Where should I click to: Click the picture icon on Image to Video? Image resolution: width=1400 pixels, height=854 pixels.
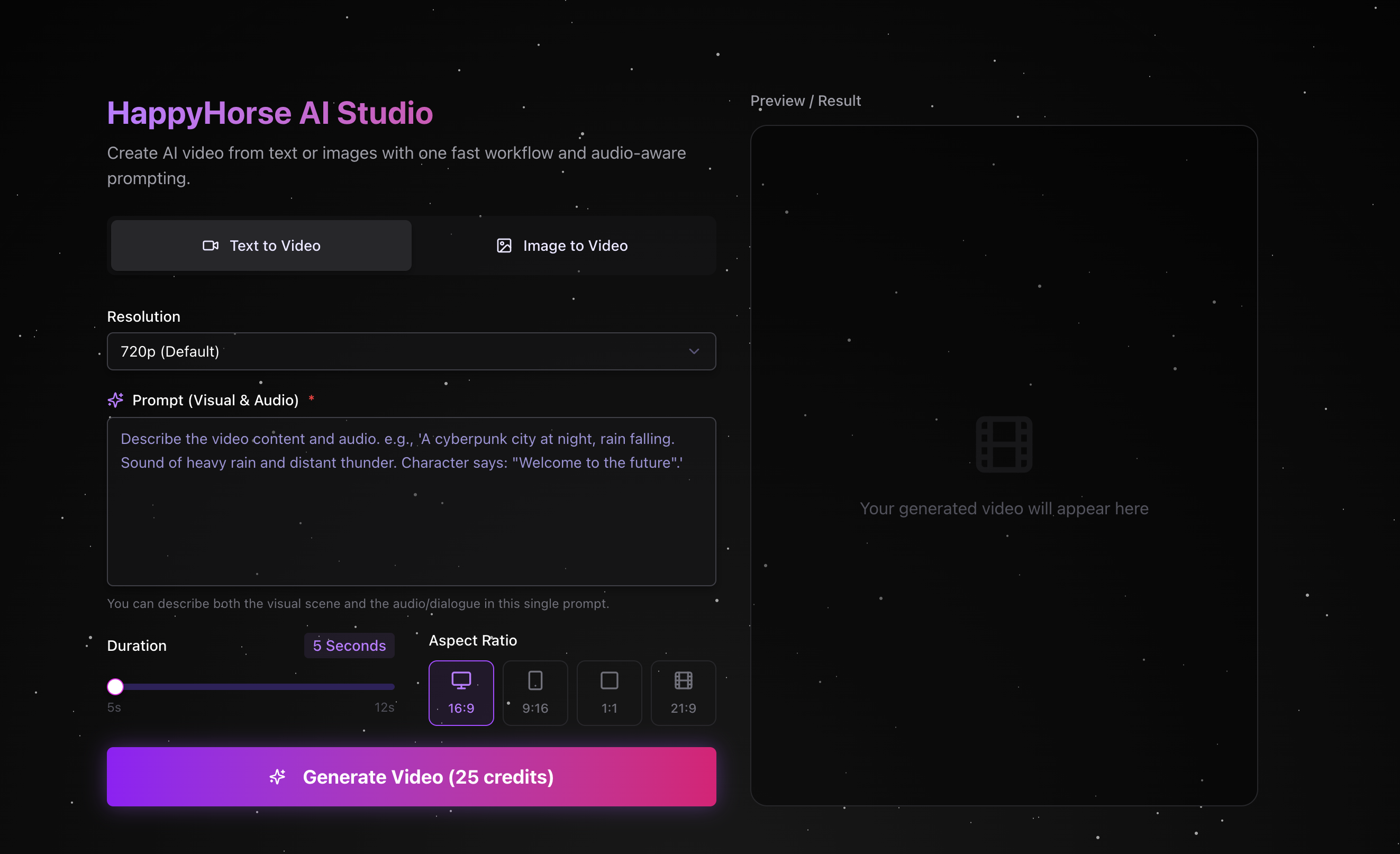tap(504, 246)
